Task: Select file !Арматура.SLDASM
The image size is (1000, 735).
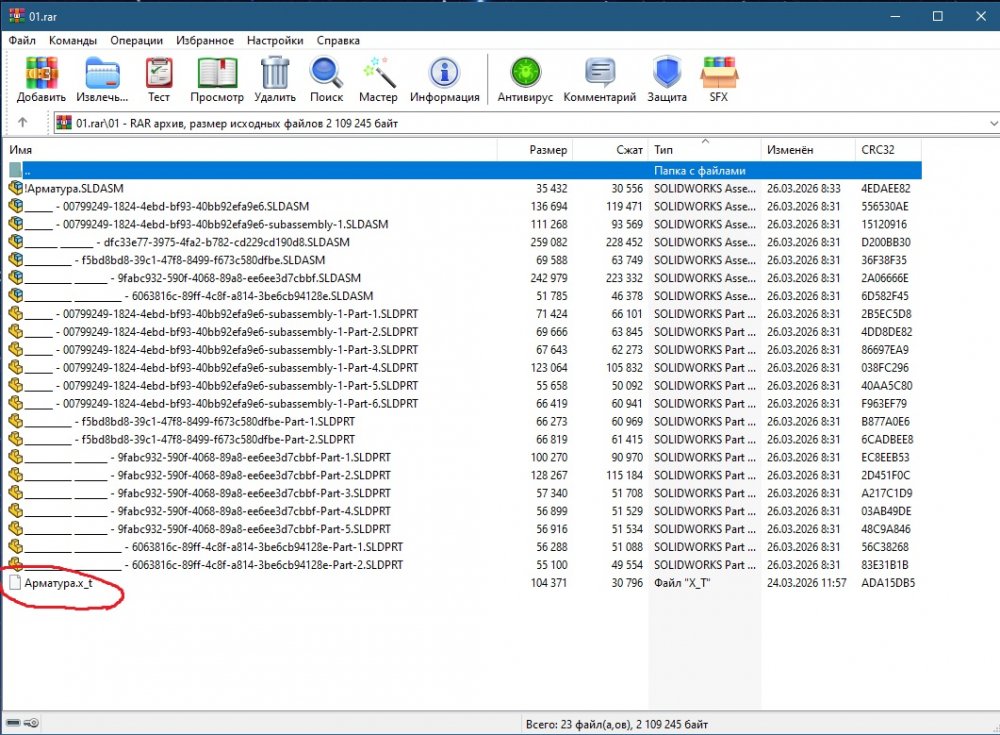Action: pyautogui.click(x=75, y=188)
